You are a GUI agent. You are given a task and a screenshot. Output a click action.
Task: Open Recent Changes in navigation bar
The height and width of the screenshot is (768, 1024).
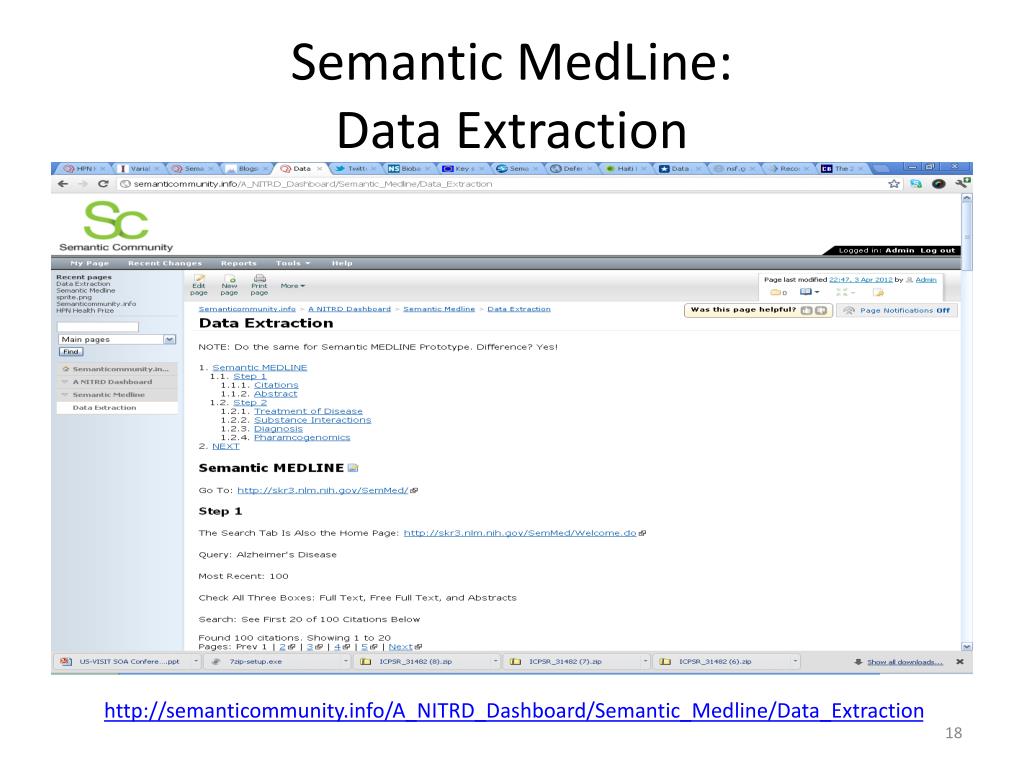(x=165, y=263)
